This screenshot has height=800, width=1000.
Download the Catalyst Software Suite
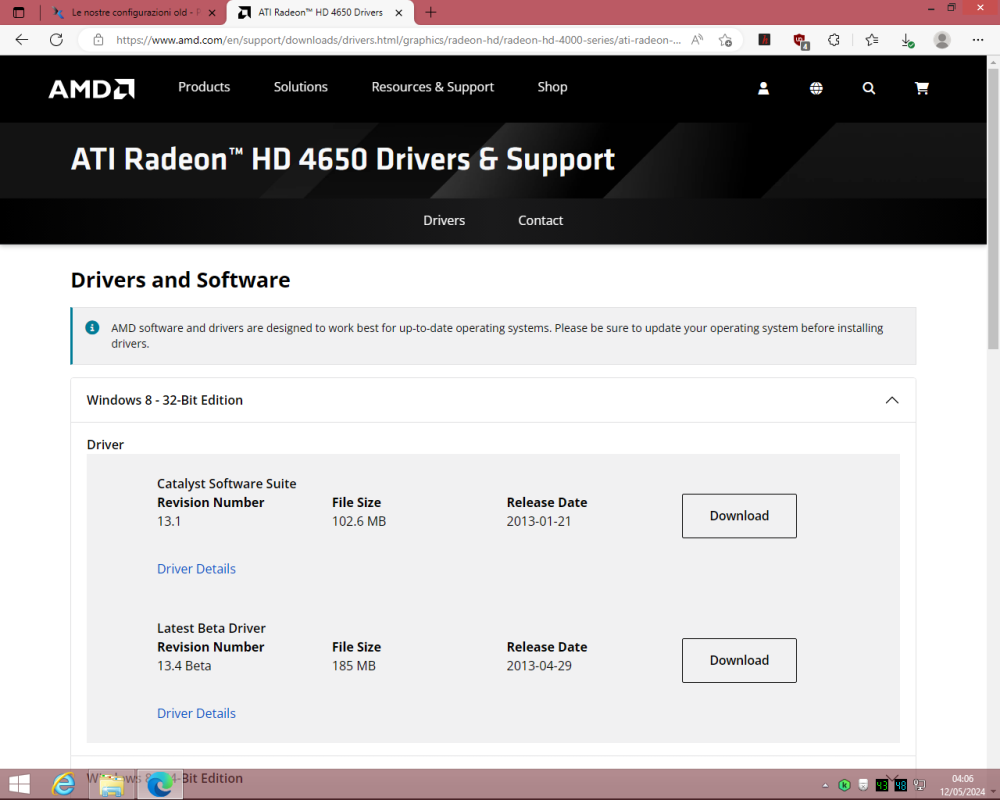tap(739, 515)
